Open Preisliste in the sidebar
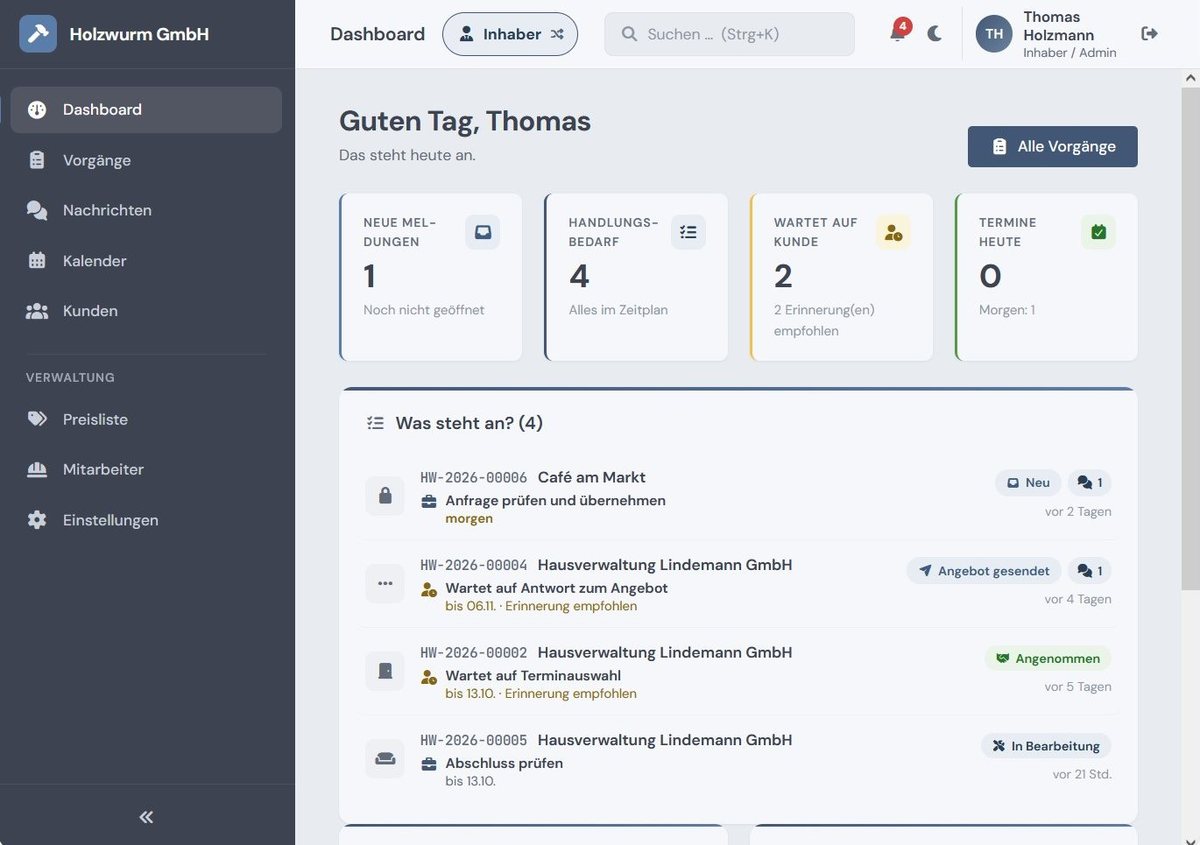Viewport: 1200px width, 845px height. point(146,419)
